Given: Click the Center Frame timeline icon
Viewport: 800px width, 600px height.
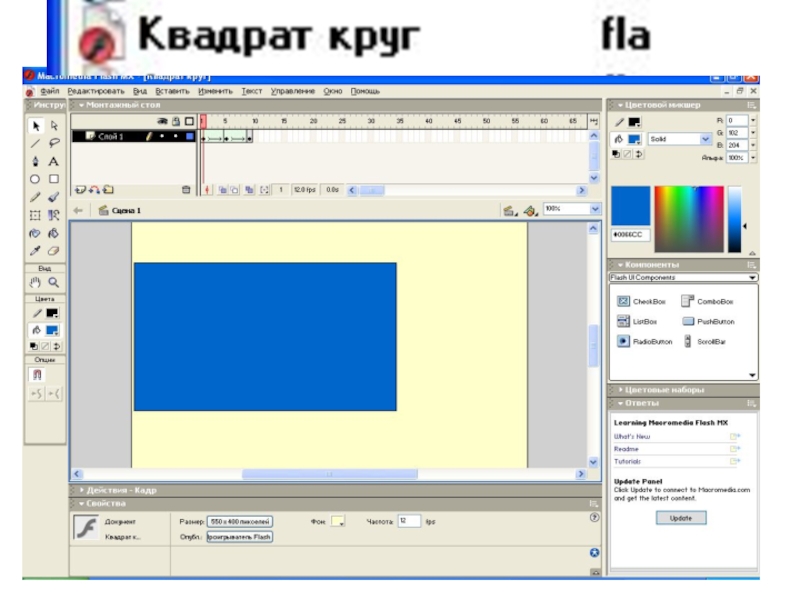Looking at the screenshot, I should [x=207, y=190].
